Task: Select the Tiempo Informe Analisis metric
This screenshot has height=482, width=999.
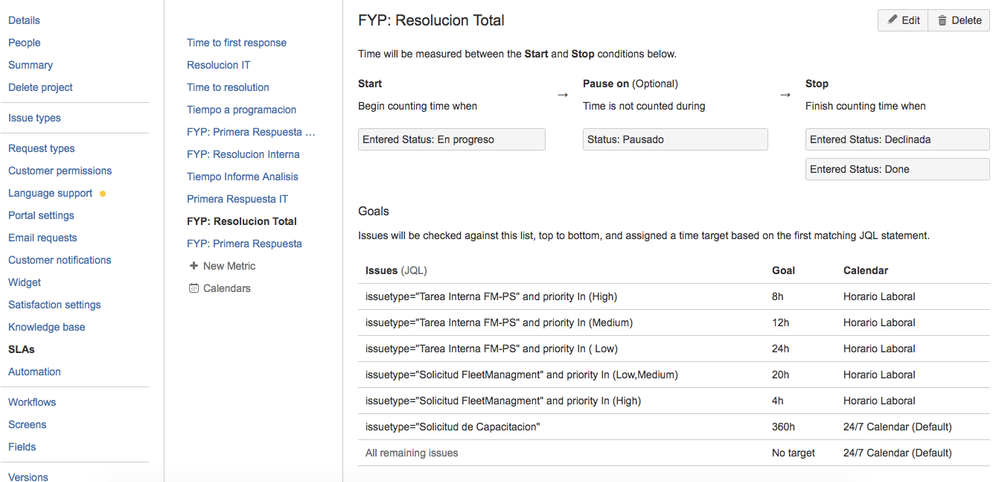Action: tap(243, 176)
